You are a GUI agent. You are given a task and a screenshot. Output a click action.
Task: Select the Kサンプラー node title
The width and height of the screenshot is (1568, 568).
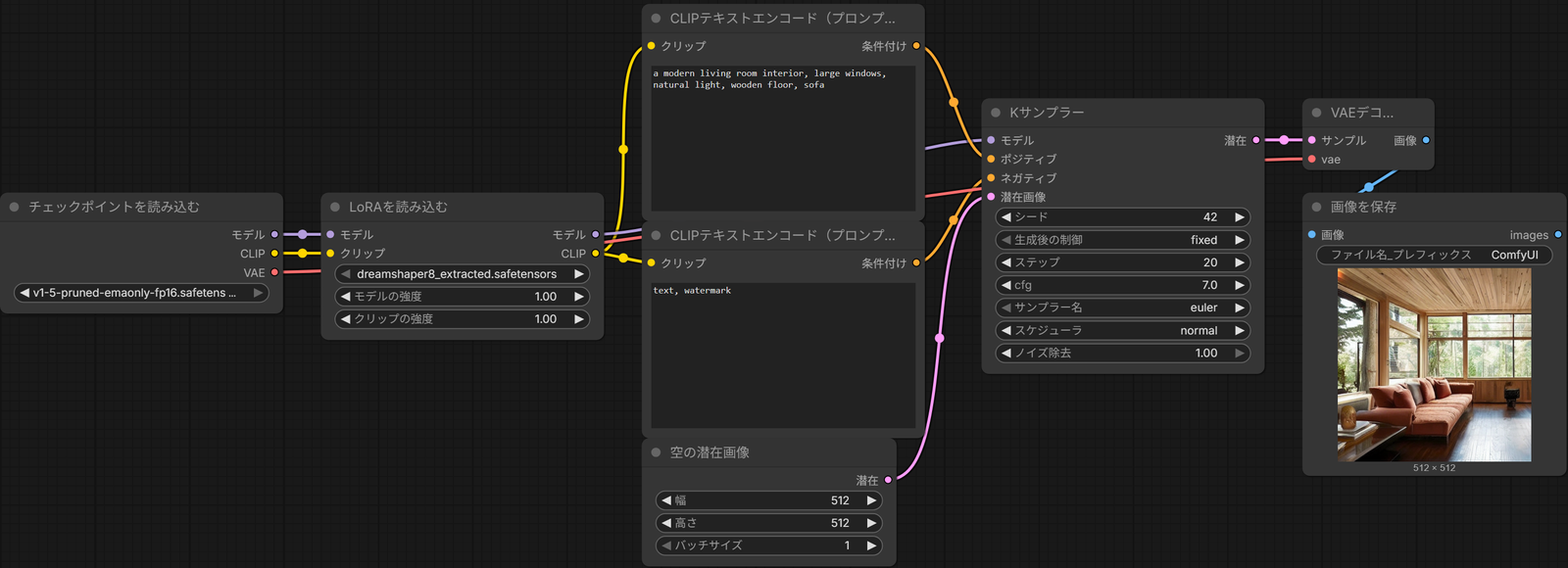(1047, 113)
